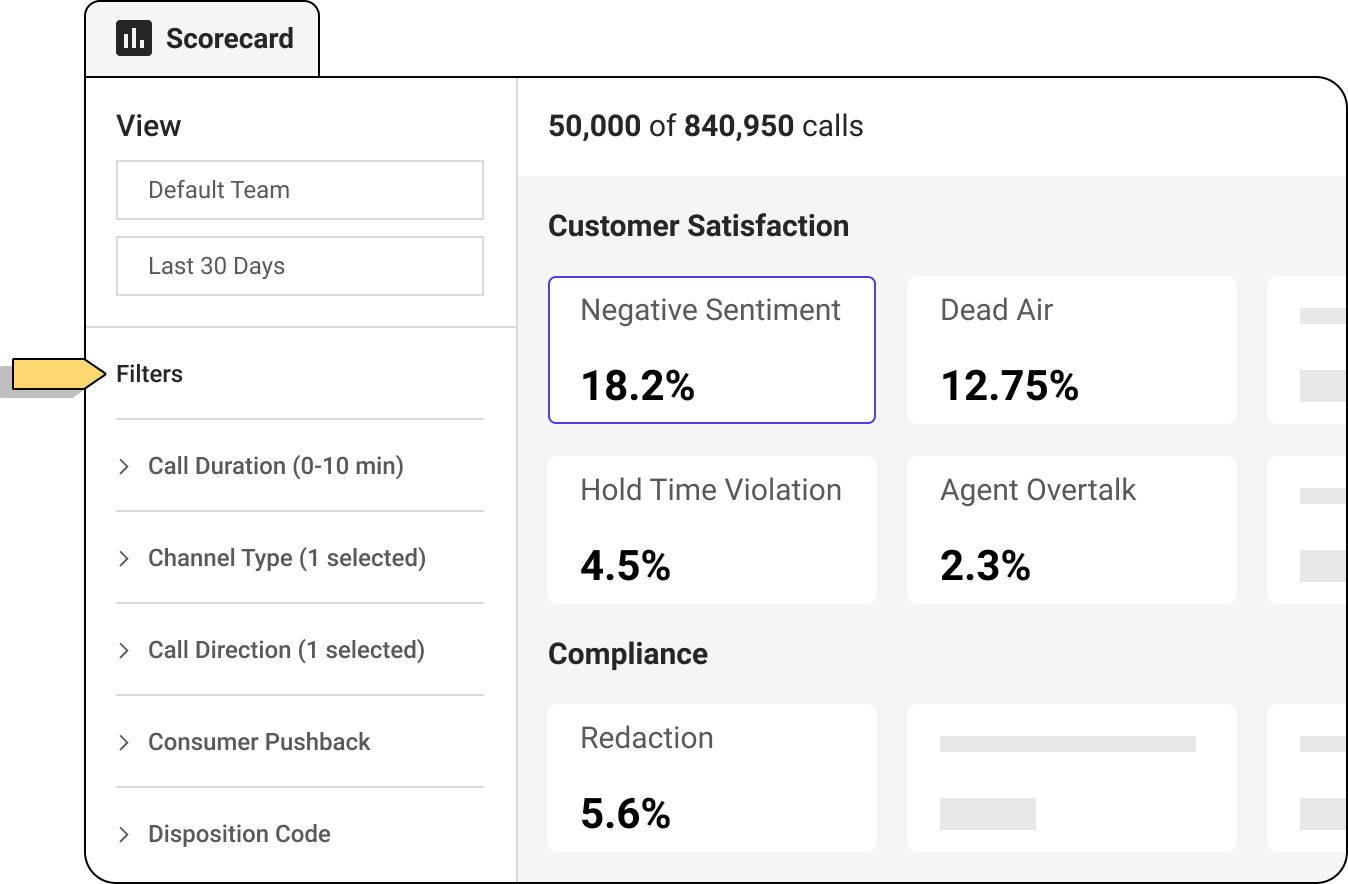
Task: Click the Channel Type (1 selected) label
Action: [287, 558]
